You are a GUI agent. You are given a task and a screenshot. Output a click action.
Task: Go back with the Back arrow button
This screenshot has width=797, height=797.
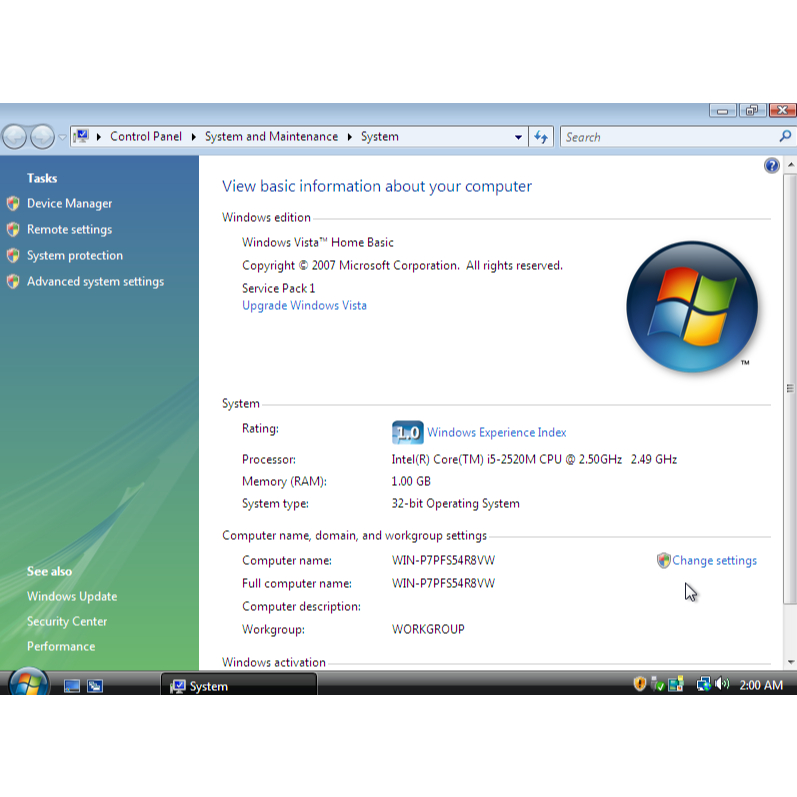coord(15,137)
